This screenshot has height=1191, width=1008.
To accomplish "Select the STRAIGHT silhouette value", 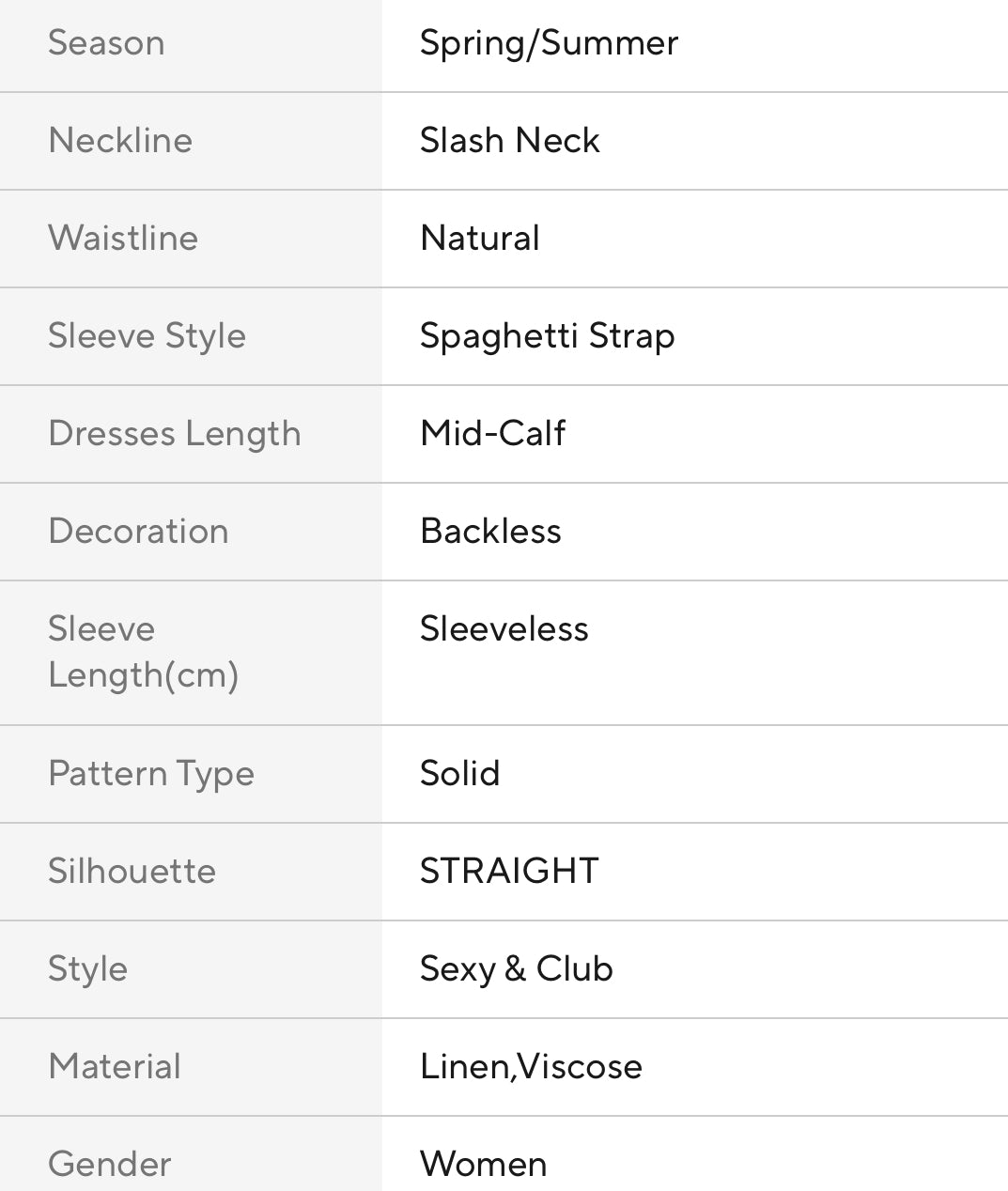I will (x=508, y=872).
